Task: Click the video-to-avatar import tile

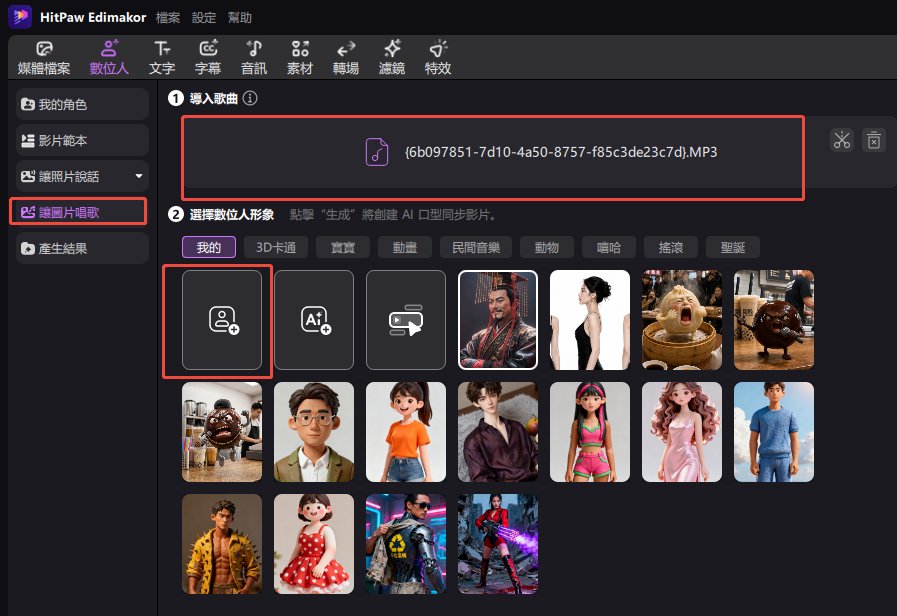Action: 406,320
